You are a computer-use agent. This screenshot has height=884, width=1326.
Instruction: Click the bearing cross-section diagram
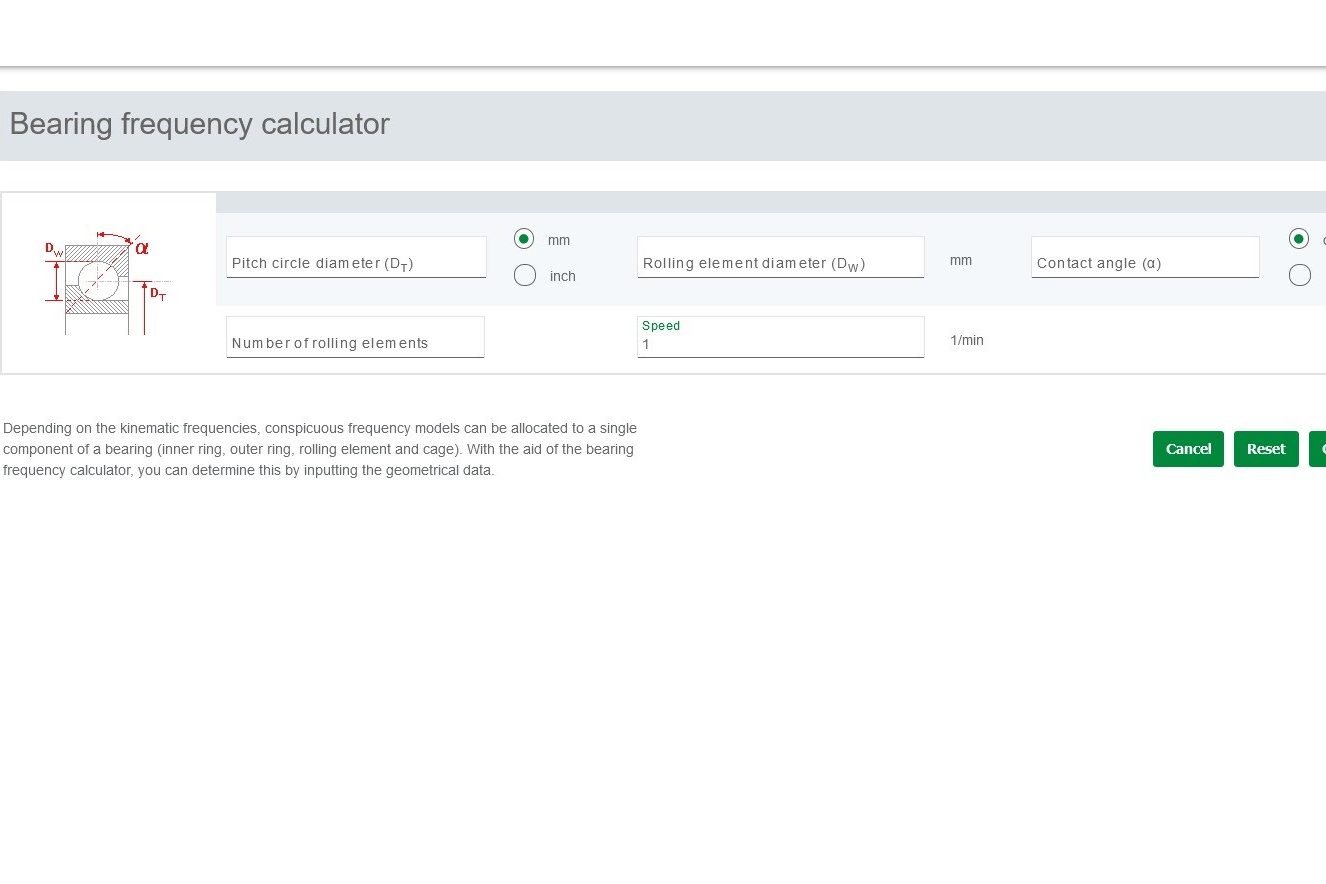coord(107,283)
